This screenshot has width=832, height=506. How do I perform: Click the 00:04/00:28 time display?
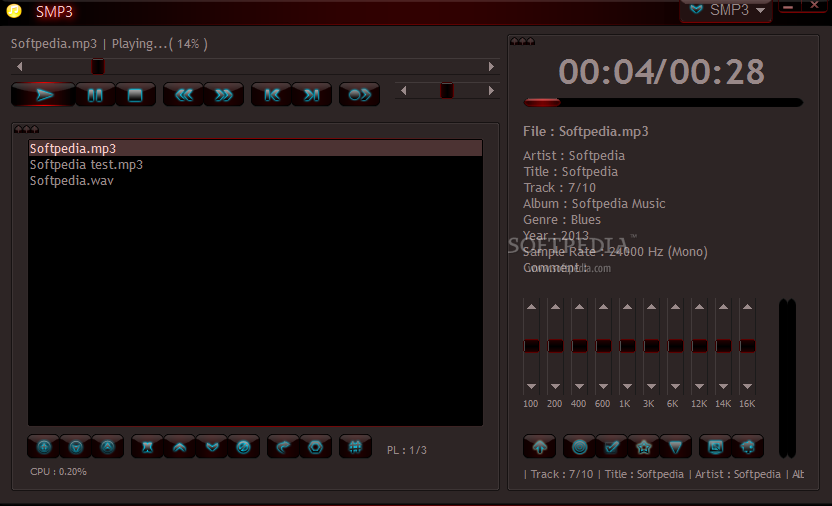662,72
